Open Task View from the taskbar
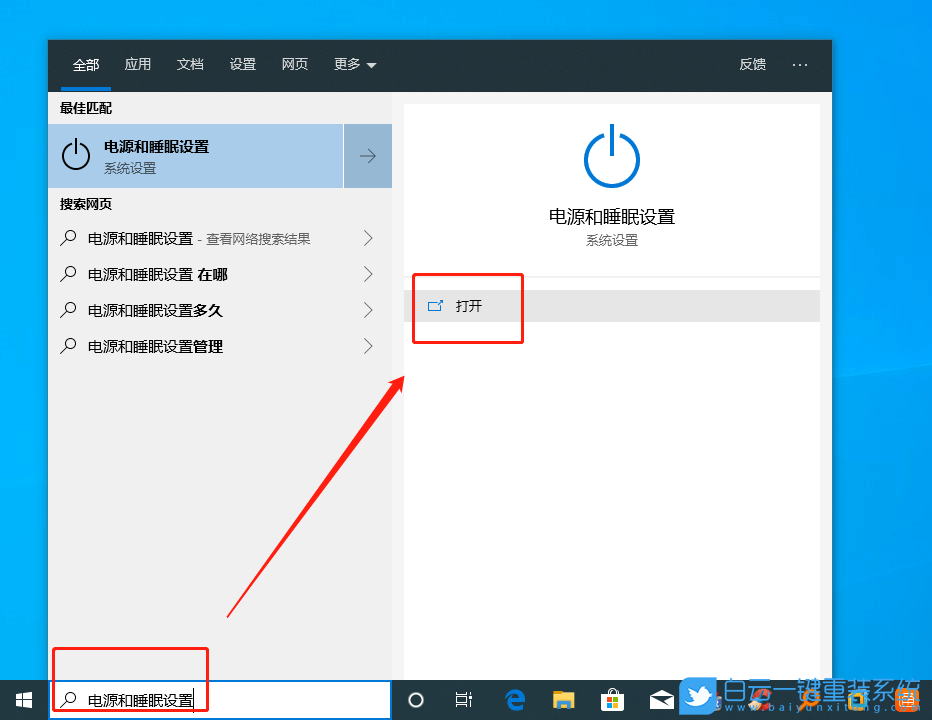 click(463, 699)
